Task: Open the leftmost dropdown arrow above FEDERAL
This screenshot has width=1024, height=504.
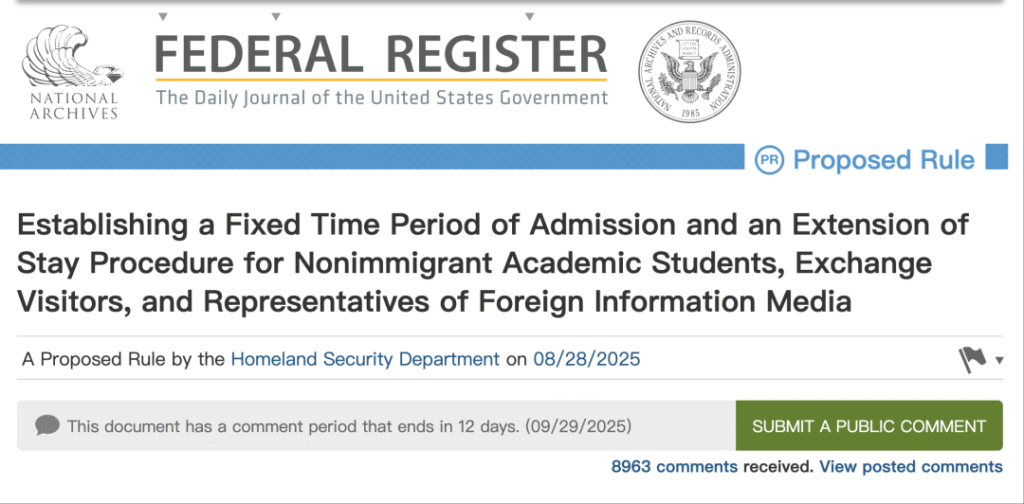Action: coord(164,15)
